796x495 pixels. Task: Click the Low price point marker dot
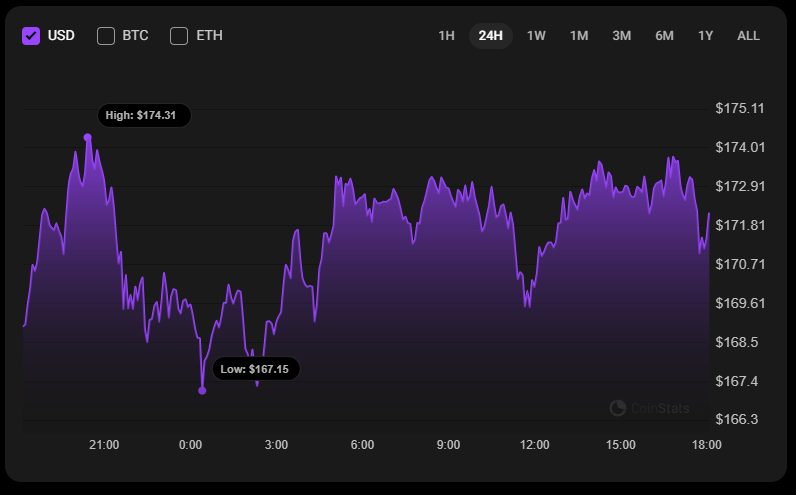(x=202, y=390)
